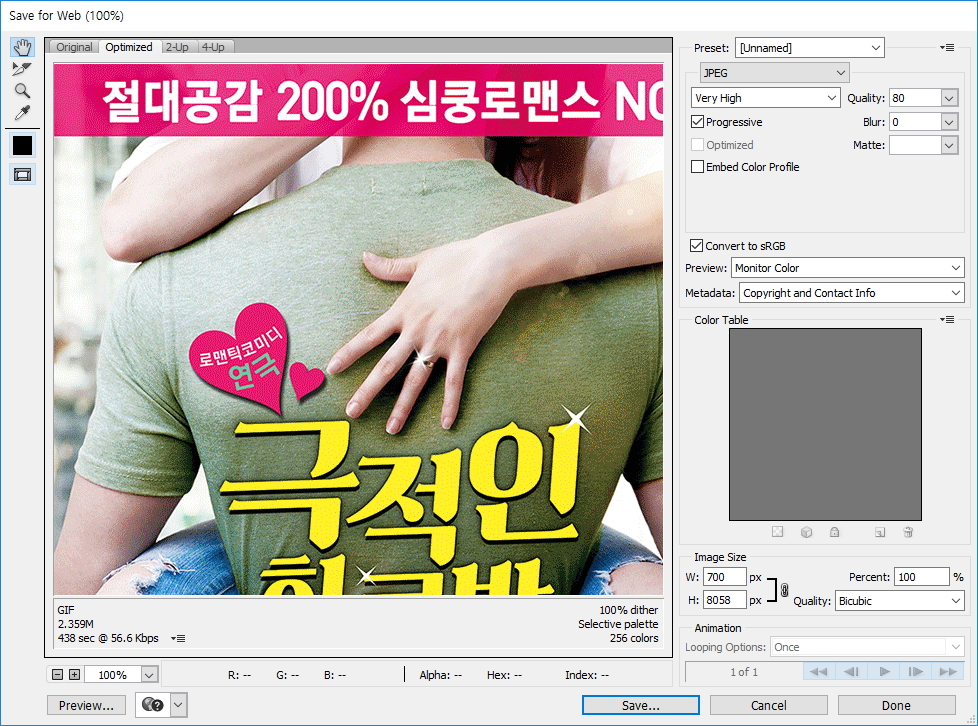Enable Embed Color Profile checkbox

pyautogui.click(x=697, y=167)
